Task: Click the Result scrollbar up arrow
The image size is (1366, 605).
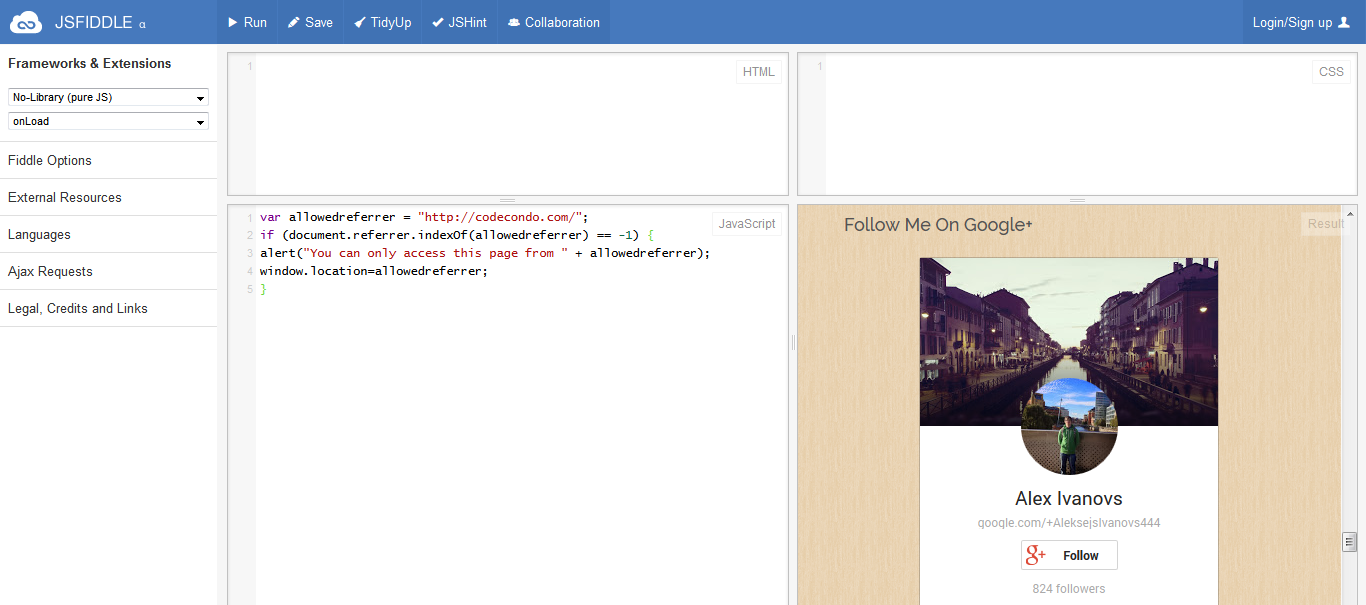Action: pos(1349,213)
